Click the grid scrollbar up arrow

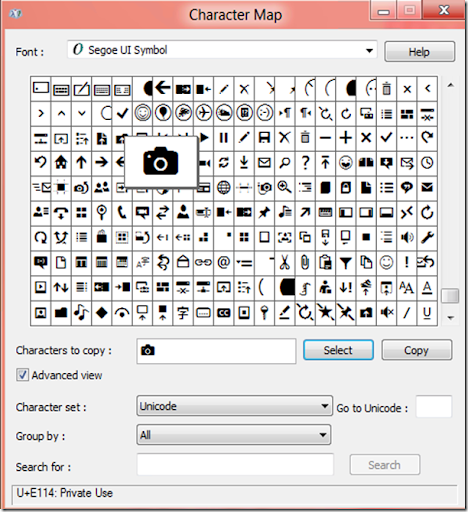pyautogui.click(x=450, y=86)
